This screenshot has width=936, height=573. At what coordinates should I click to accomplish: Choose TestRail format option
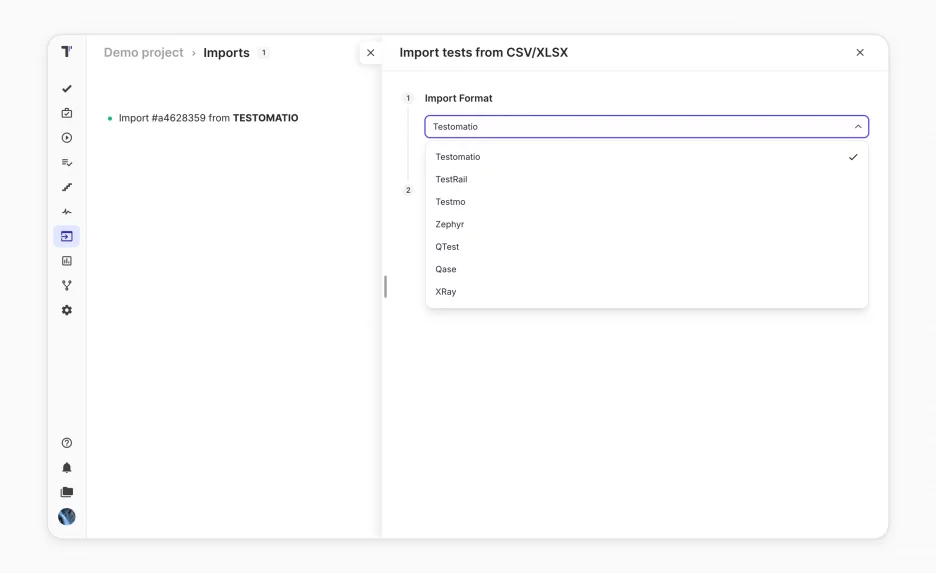tap(646, 179)
